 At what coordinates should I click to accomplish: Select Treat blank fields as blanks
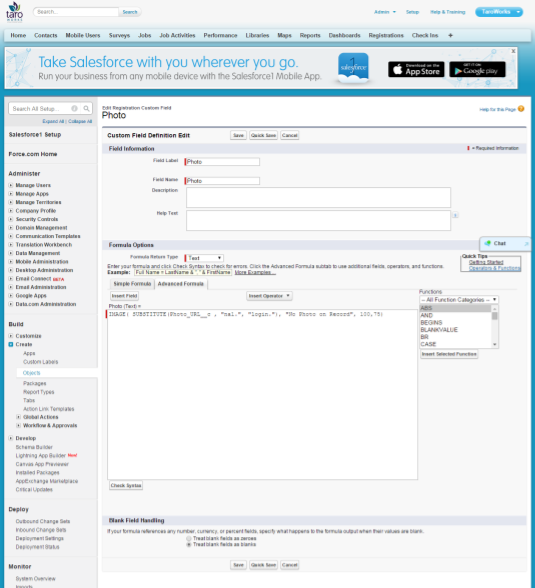(189, 544)
